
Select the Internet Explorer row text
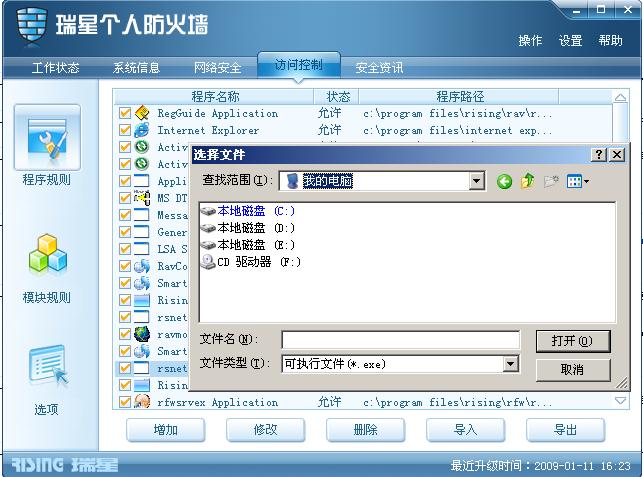pos(208,130)
